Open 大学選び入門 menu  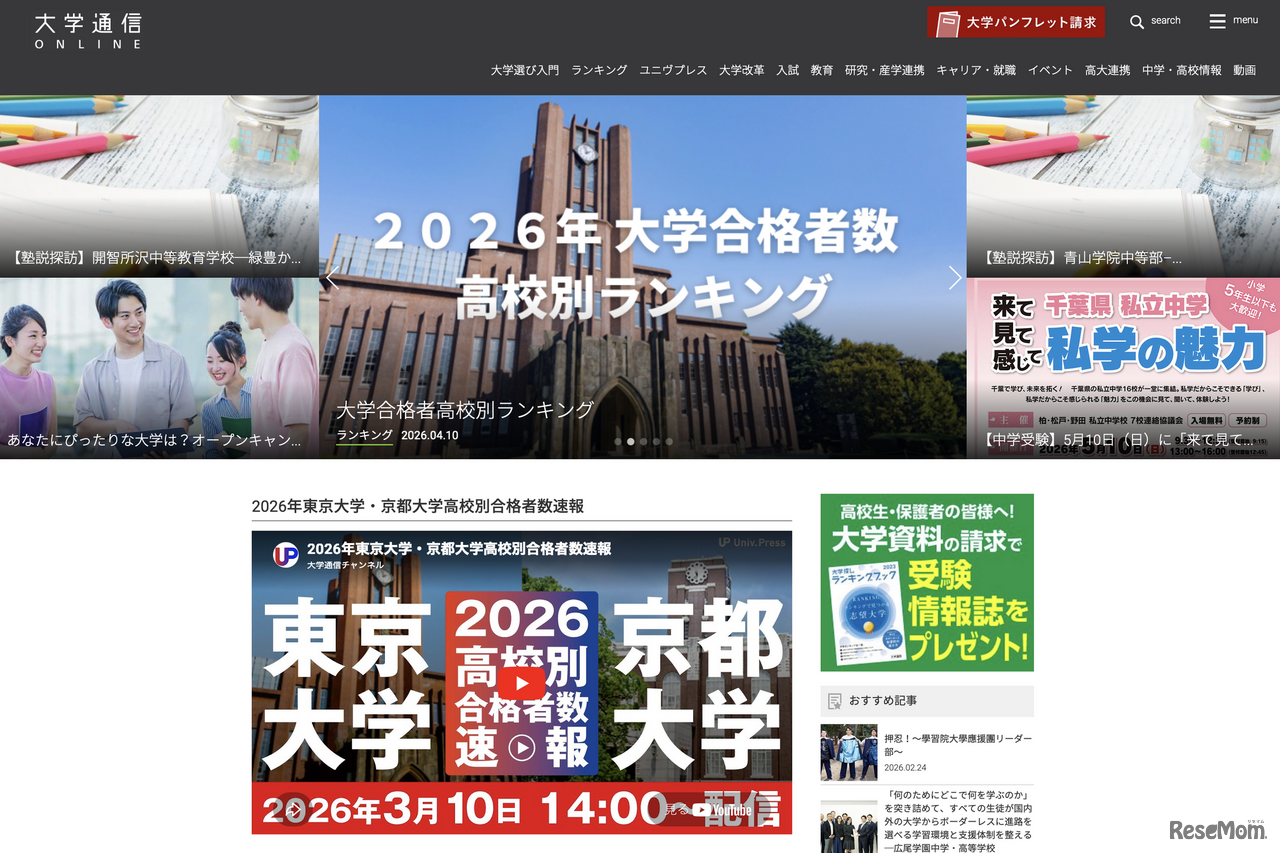tap(525, 70)
